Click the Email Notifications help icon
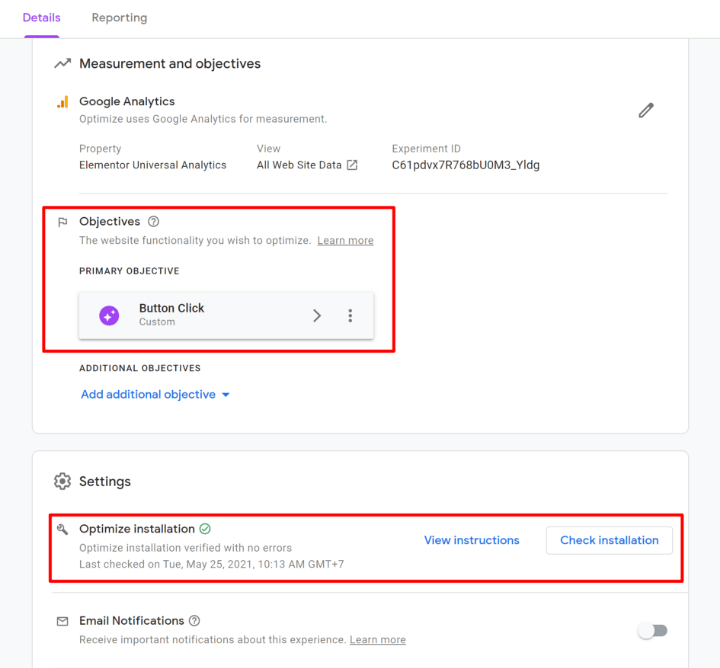Image resolution: width=720 pixels, height=668 pixels. tap(195, 621)
